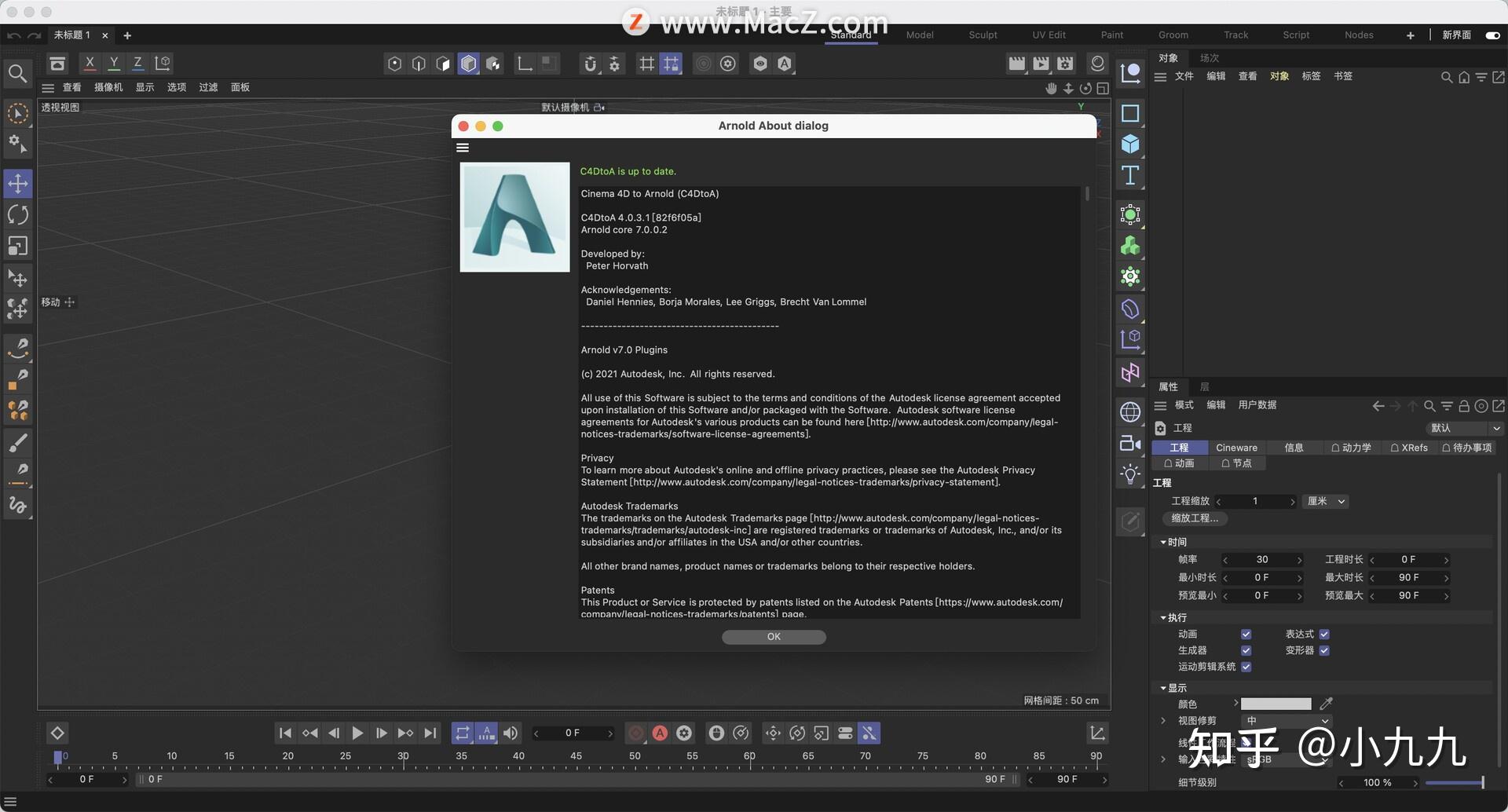Image resolution: width=1508 pixels, height=812 pixels.
Task: Open the 摄像机 viewport menu
Action: 108,87
